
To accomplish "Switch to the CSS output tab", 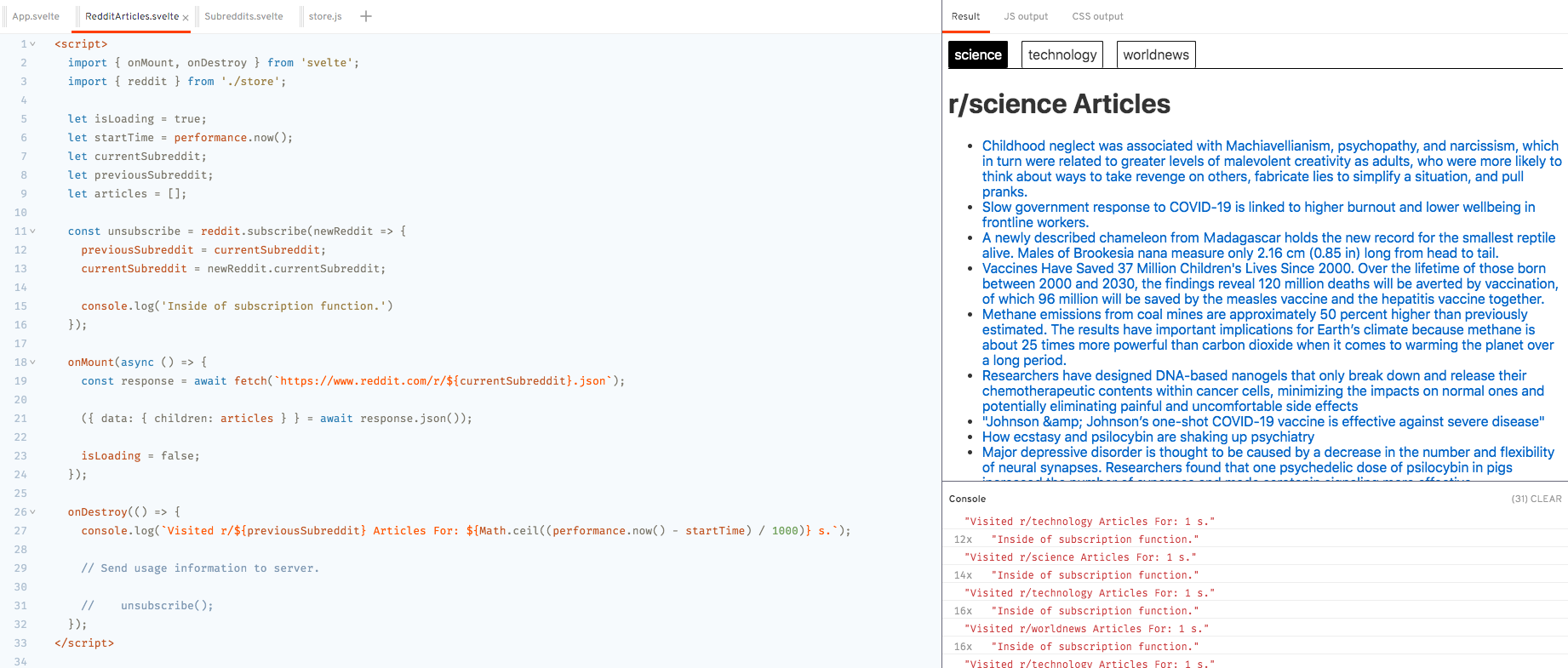I will point(1097,16).
